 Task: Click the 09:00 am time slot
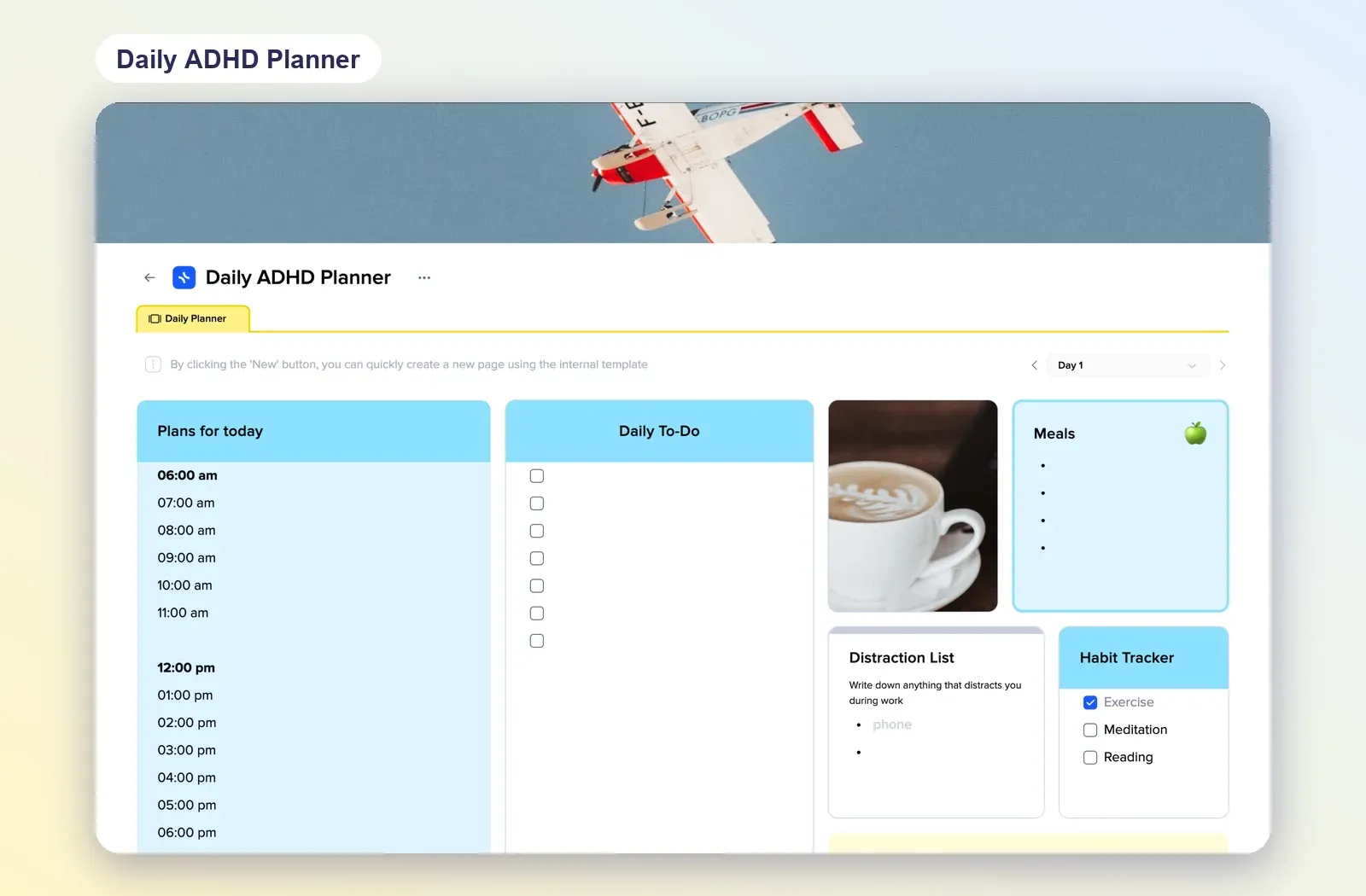point(186,557)
